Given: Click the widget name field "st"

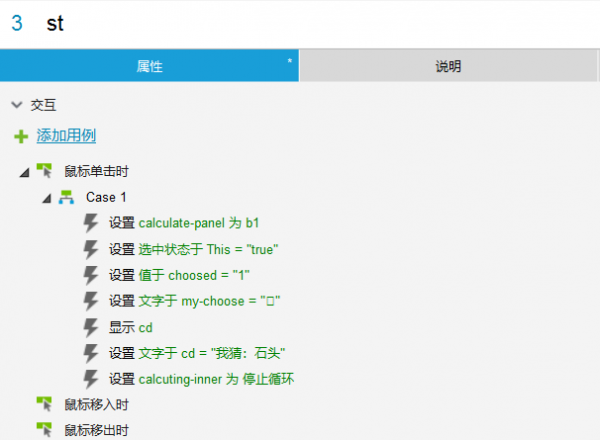Looking at the screenshot, I should pos(300,23).
